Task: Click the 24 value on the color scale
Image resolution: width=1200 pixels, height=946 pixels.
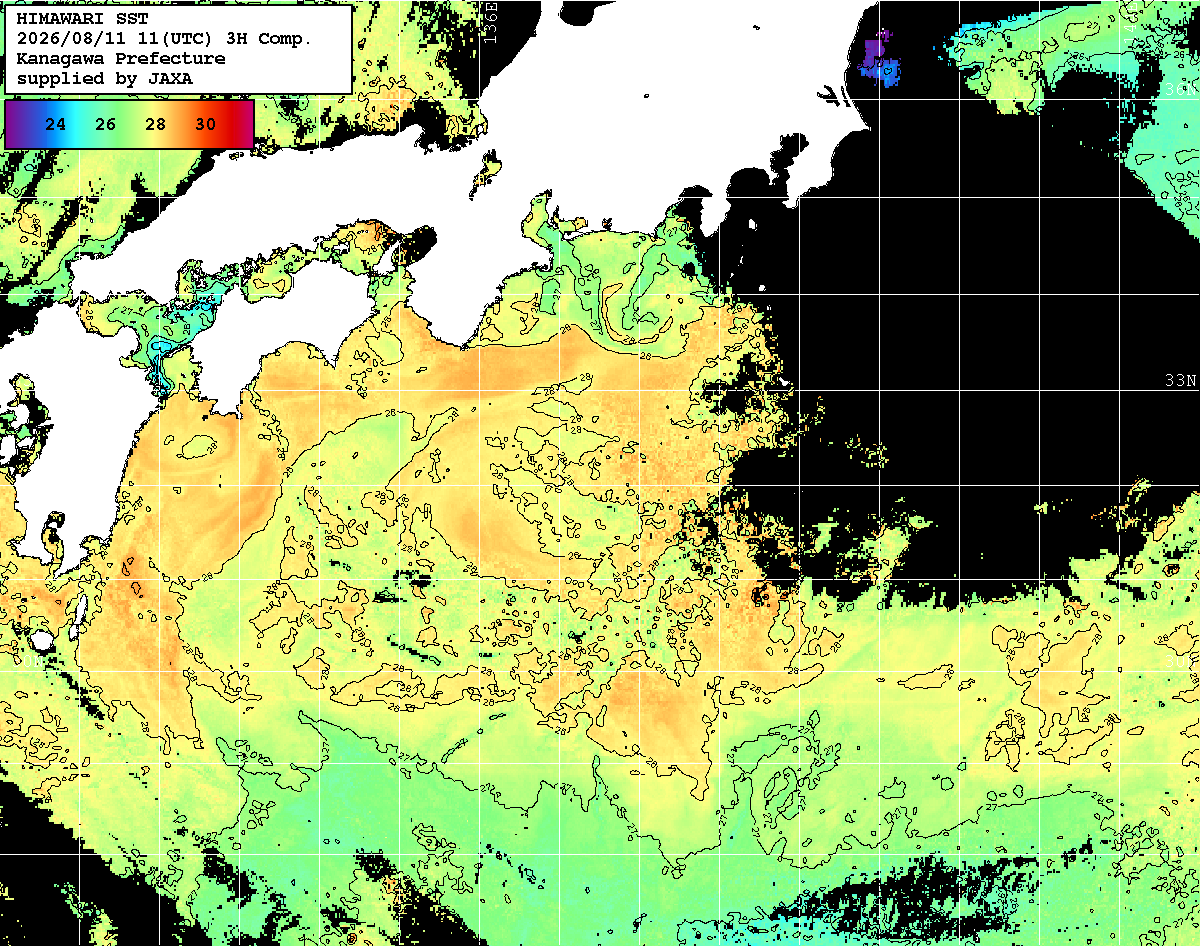Action: 56,125
